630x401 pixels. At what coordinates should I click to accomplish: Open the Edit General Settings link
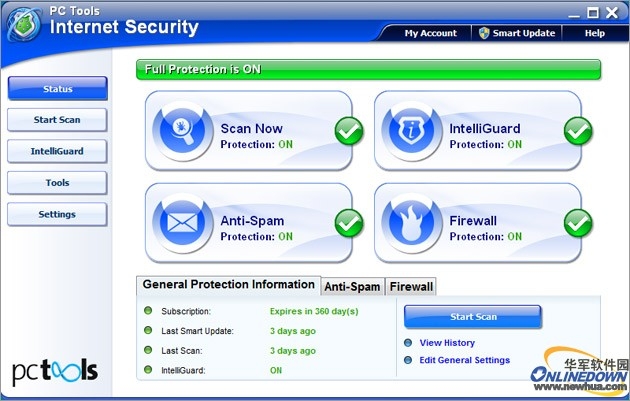pyautogui.click(x=464, y=360)
